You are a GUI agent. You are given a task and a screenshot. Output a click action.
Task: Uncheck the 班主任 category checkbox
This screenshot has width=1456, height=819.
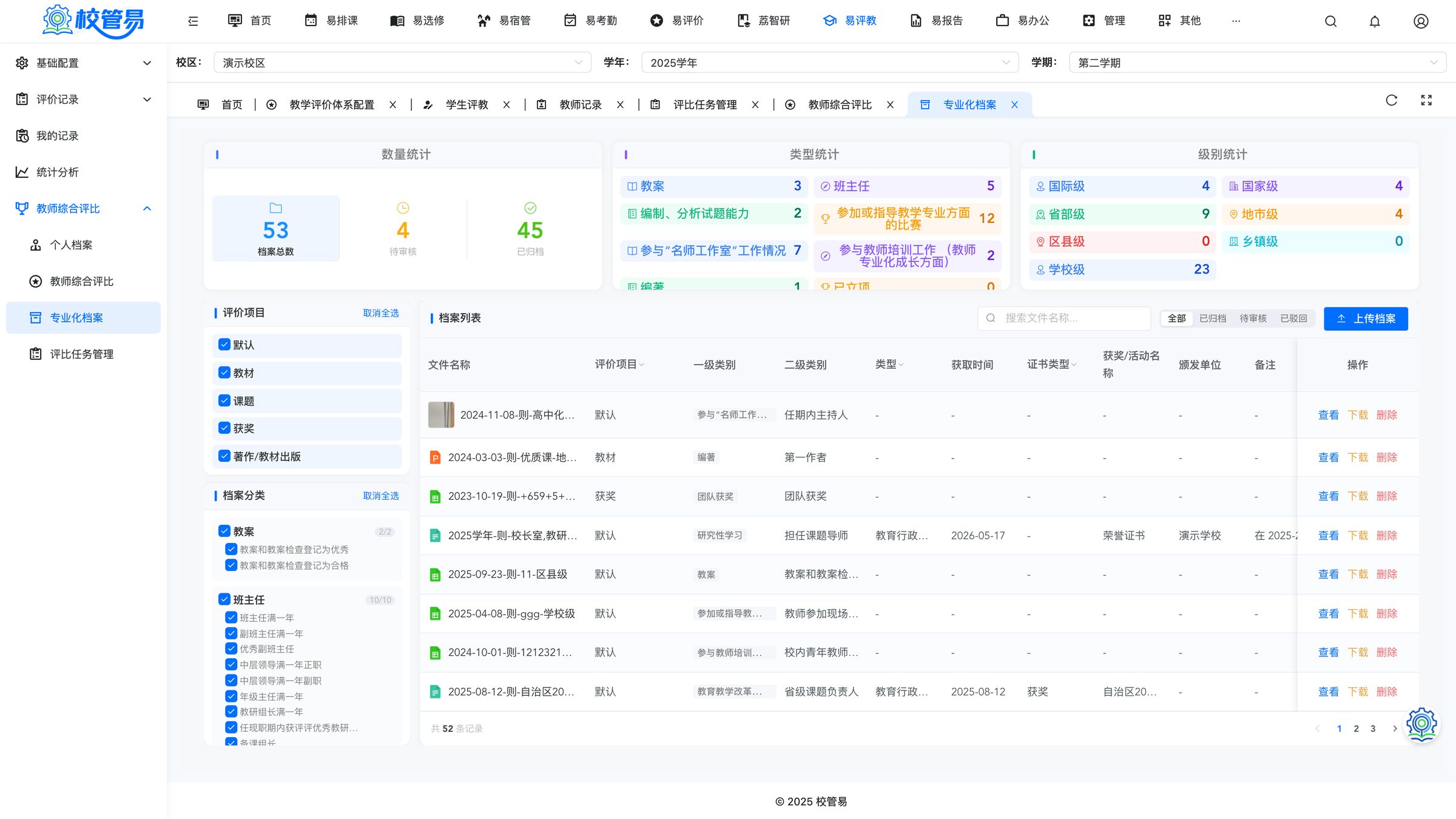pos(224,599)
